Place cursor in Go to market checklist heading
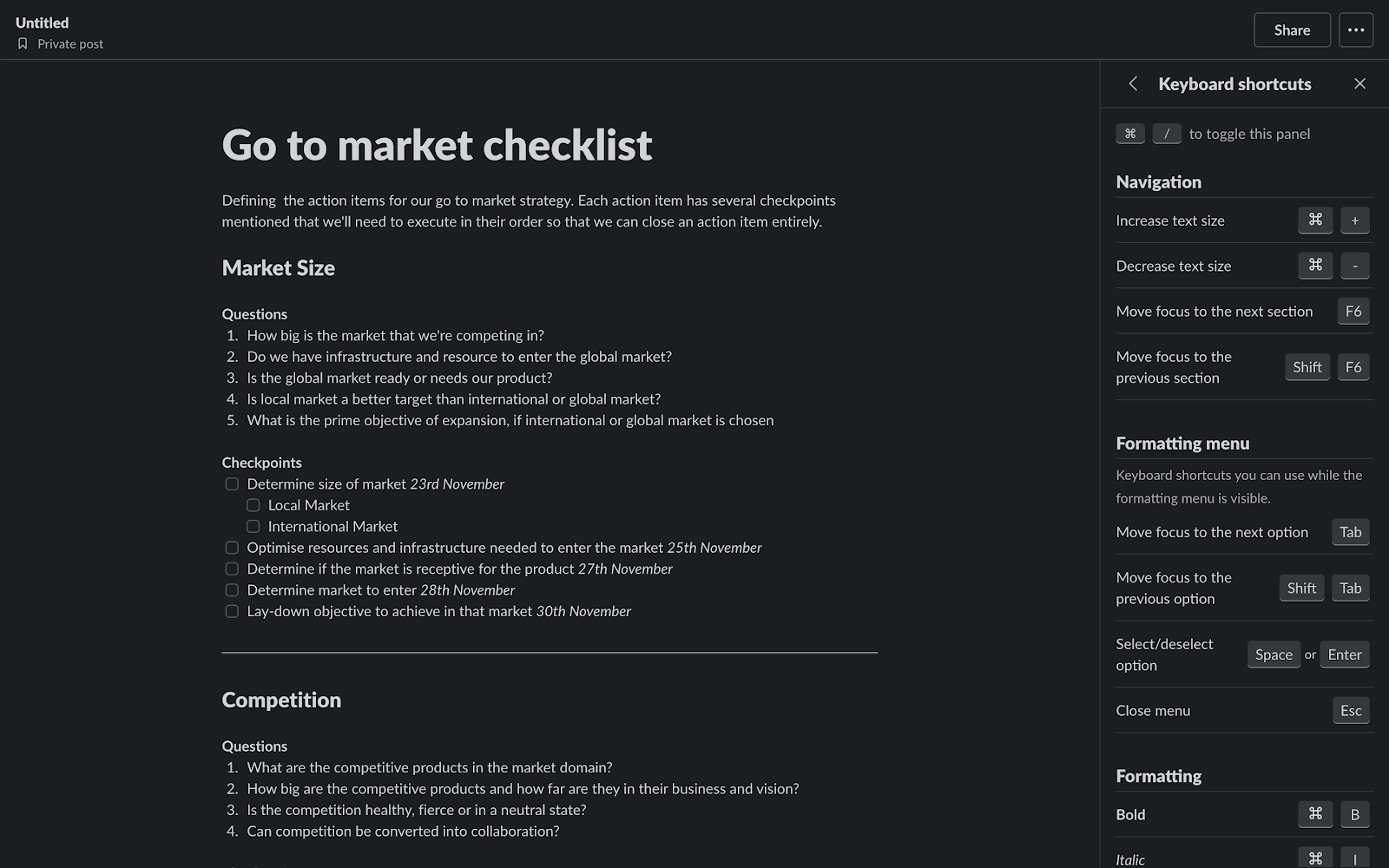The height and width of the screenshot is (868, 1389). coord(437,145)
